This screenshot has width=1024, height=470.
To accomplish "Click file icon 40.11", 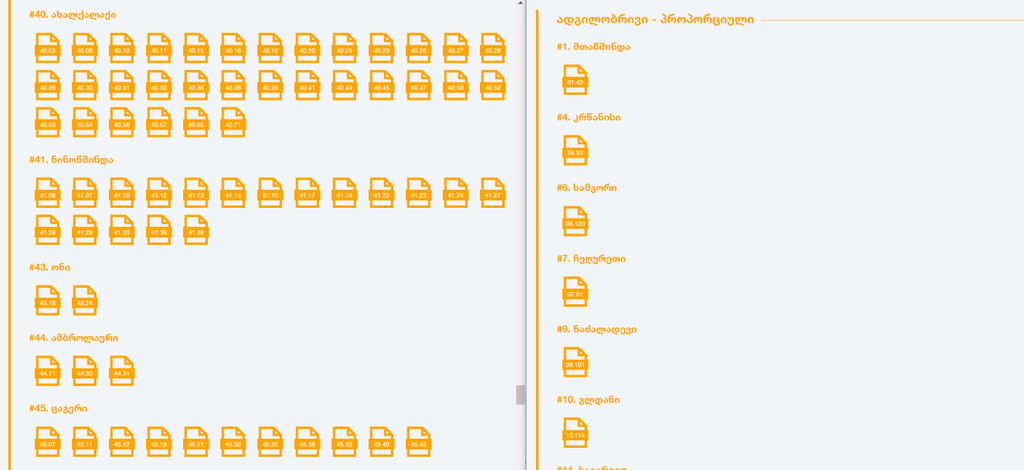I will pos(159,48).
